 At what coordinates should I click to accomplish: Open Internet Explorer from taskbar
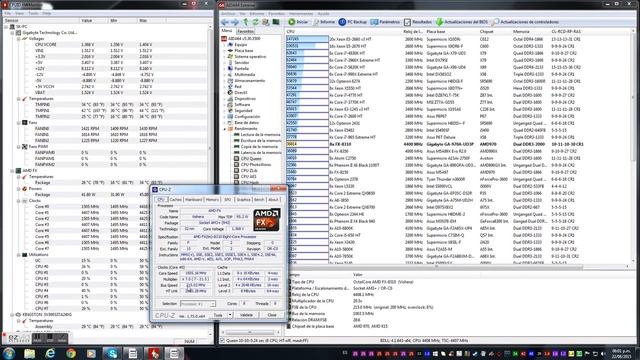[50, 353]
